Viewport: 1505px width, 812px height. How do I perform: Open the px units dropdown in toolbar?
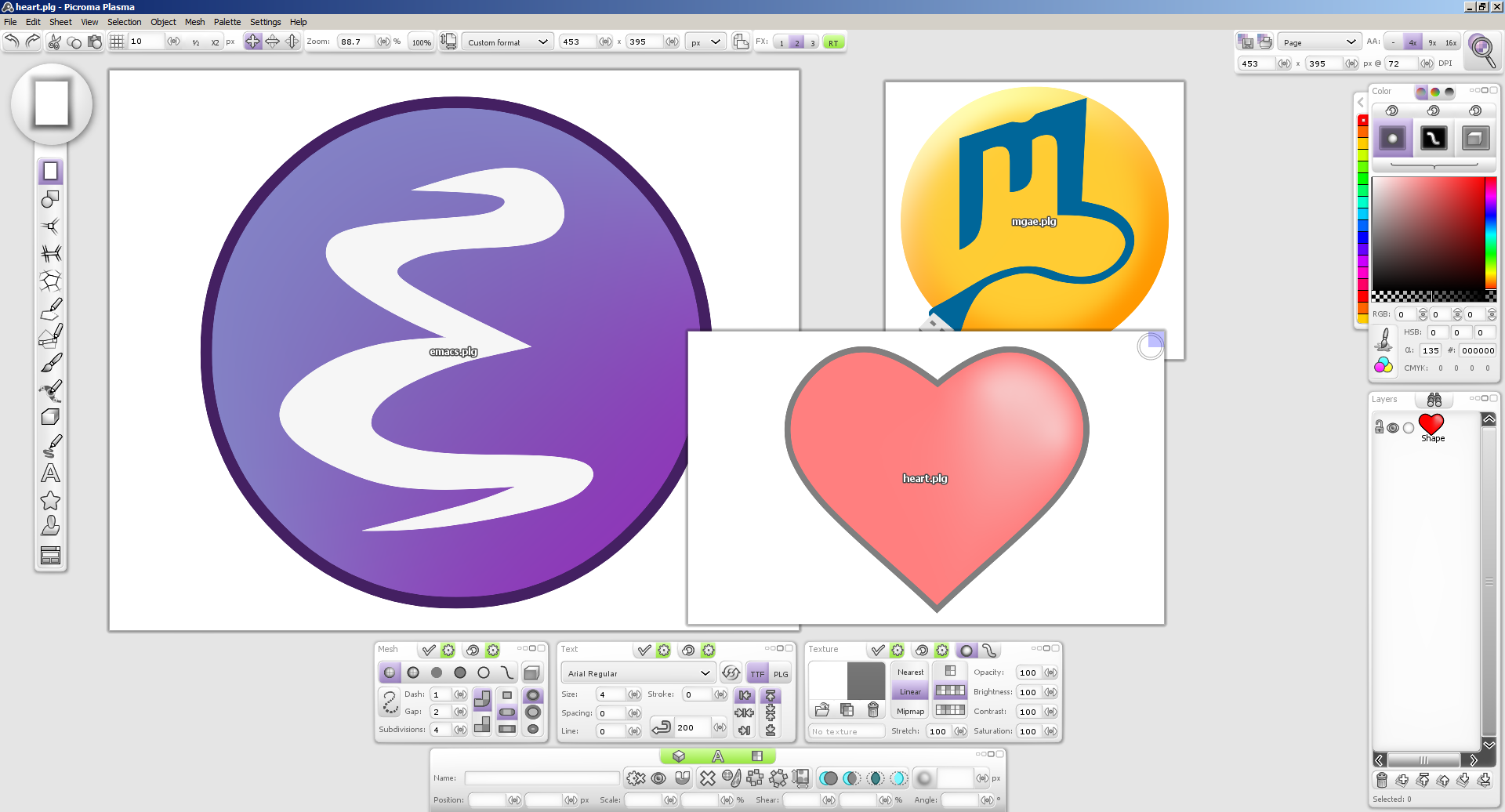[705, 42]
